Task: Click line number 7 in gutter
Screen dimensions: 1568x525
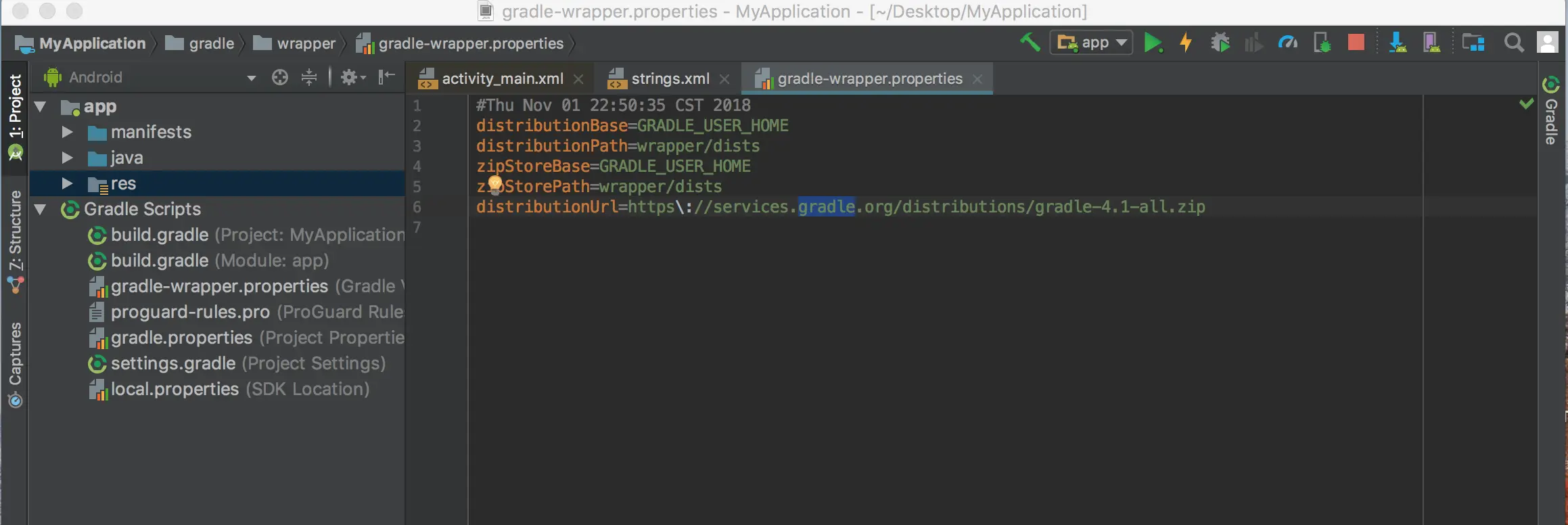Action: (417, 227)
